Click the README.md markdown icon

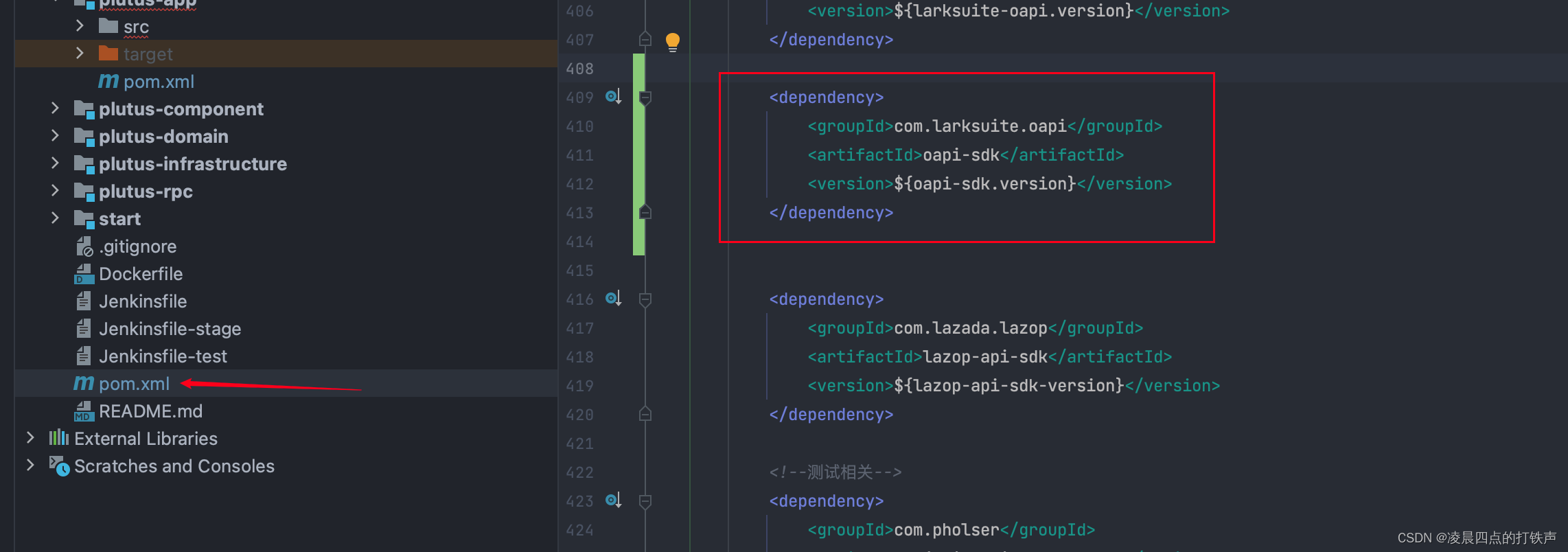(84, 411)
